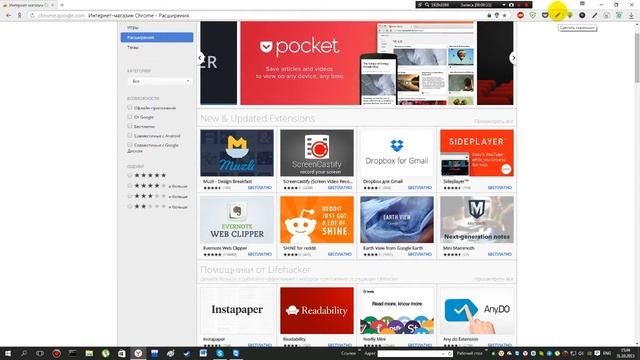Click the black pencil extension icon
This screenshot has height=360, width=640.
[595, 16]
